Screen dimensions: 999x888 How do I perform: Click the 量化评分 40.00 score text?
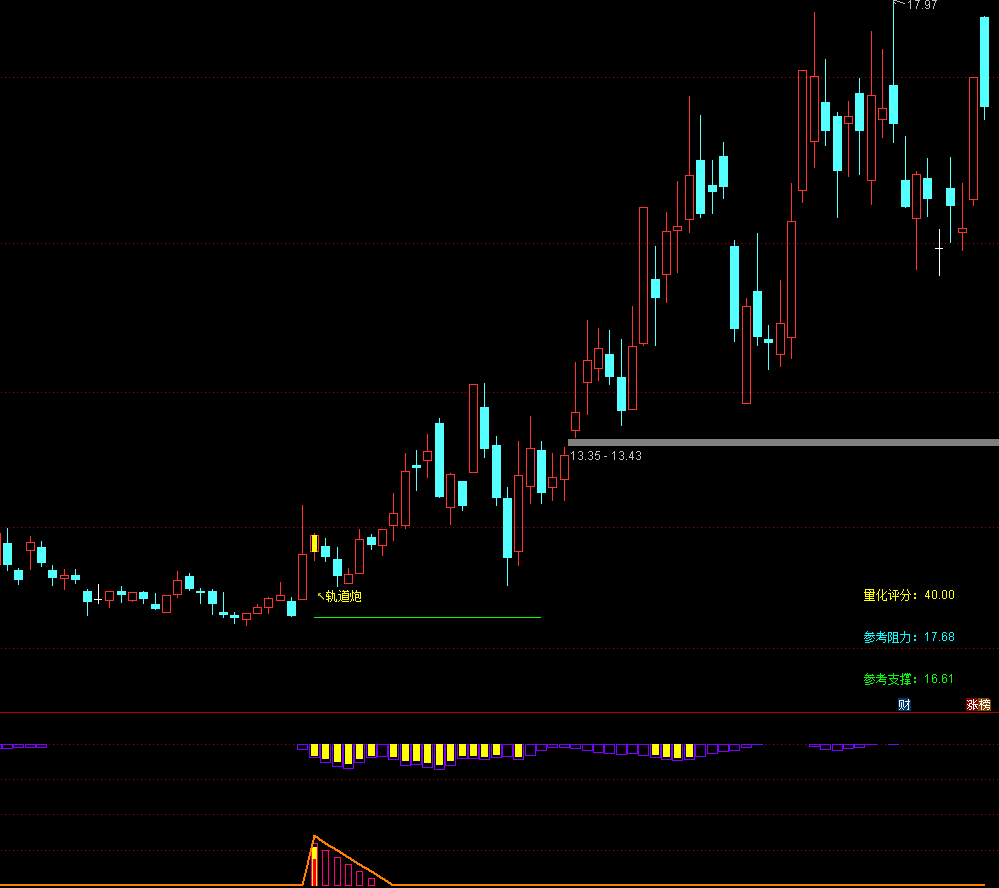[x=909, y=595]
